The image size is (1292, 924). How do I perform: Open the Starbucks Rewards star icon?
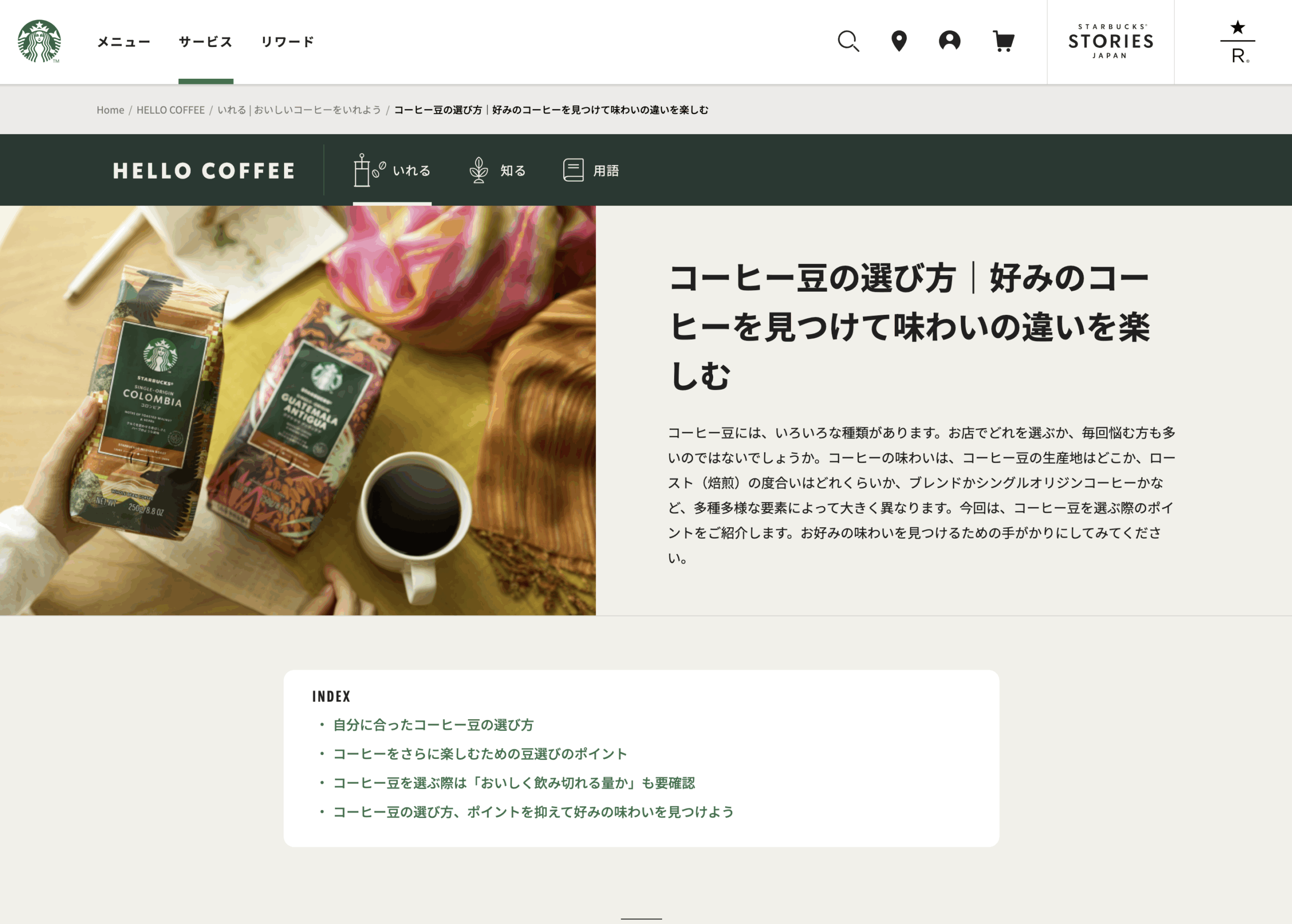tap(1234, 41)
